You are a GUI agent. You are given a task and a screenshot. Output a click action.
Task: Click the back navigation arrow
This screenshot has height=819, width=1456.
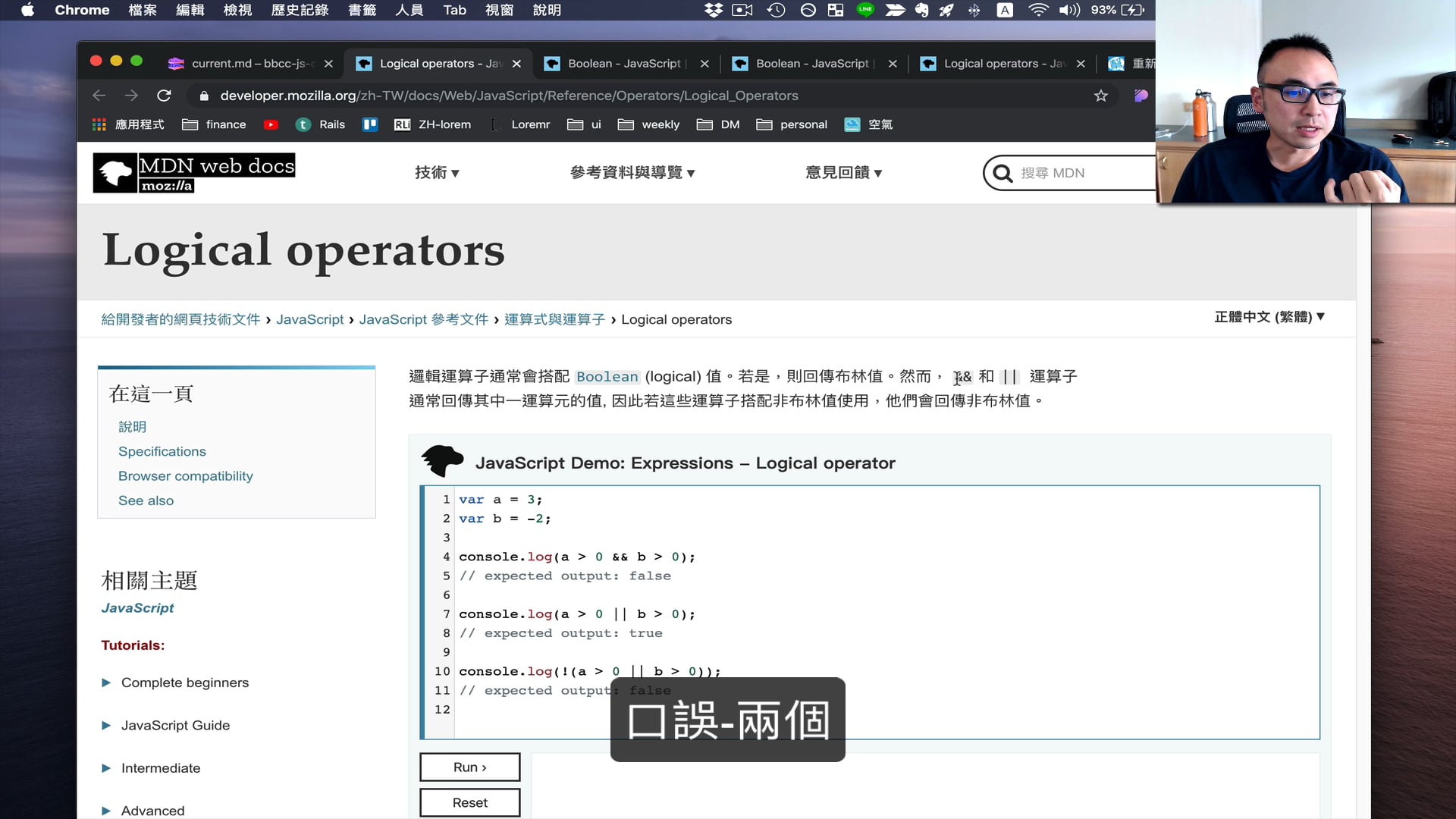(99, 96)
